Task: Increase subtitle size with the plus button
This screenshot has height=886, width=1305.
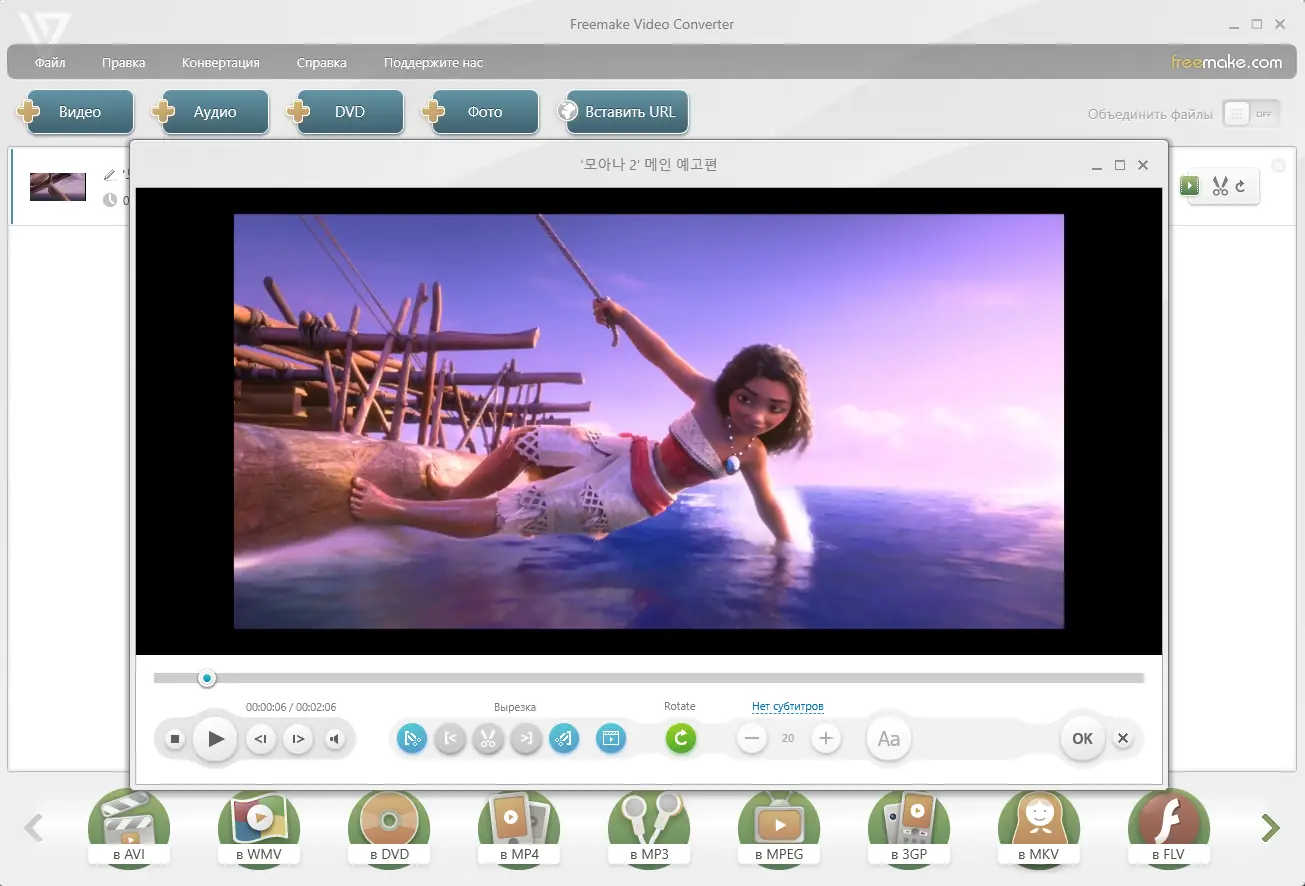Action: (825, 739)
